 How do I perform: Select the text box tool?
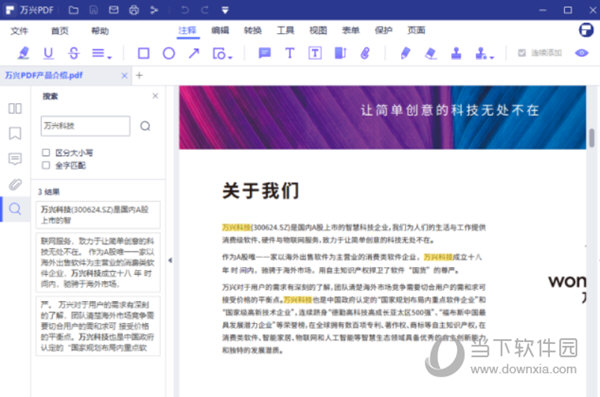(315, 53)
